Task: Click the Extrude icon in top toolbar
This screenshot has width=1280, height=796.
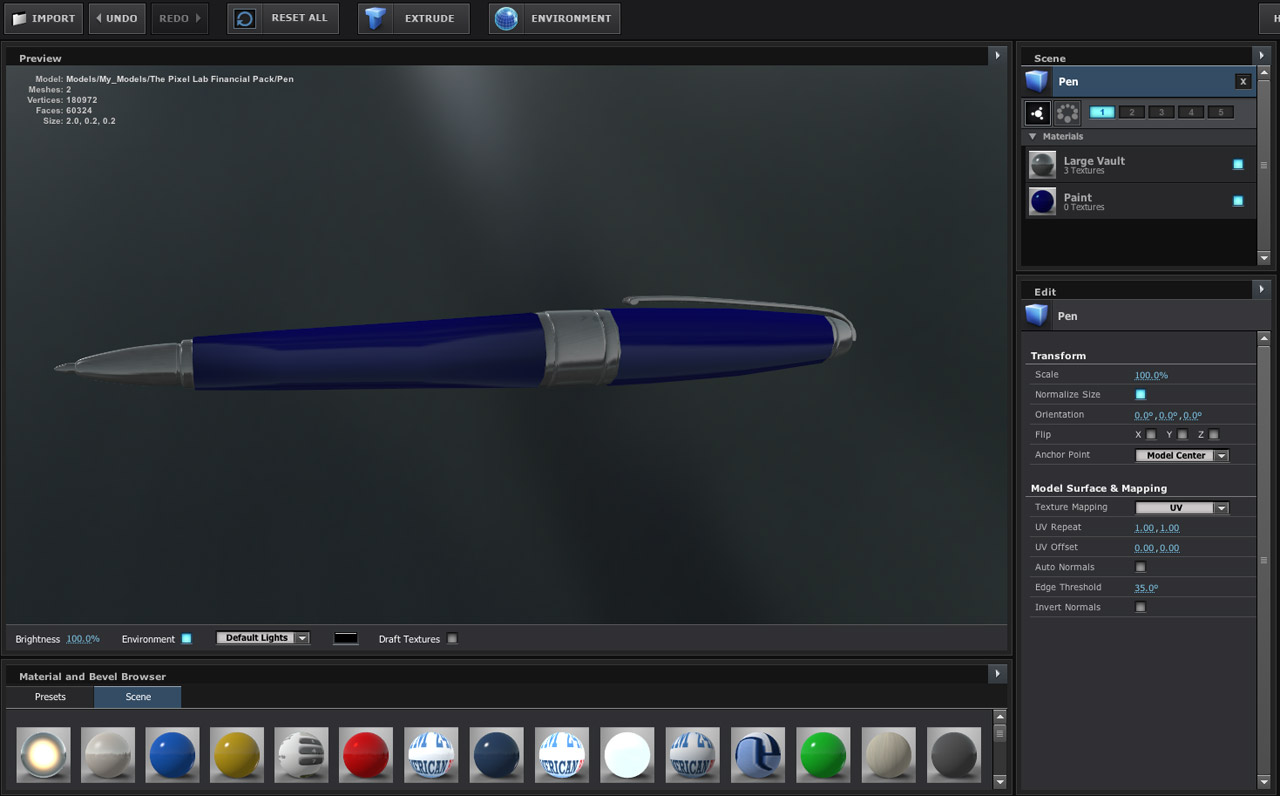Action: [x=375, y=18]
